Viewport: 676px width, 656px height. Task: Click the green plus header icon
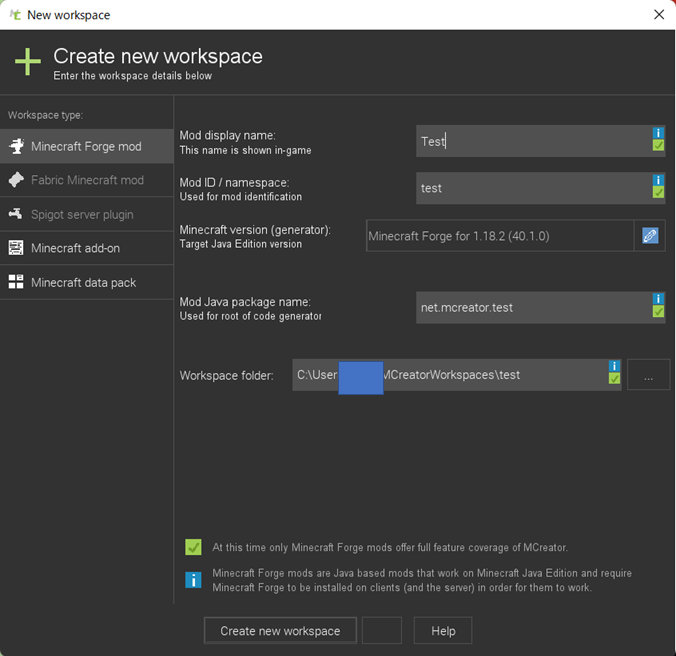click(x=28, y=62)
